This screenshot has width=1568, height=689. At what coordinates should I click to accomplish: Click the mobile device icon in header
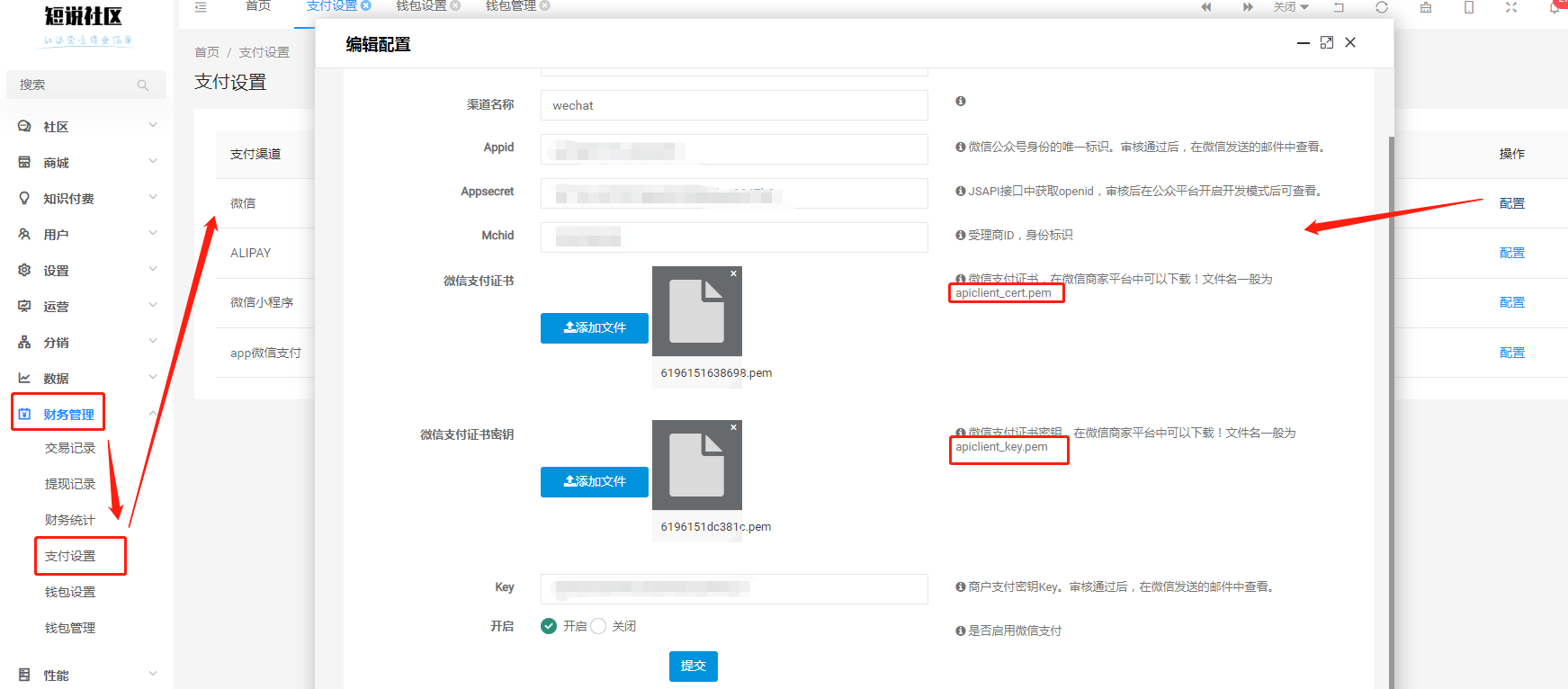pos(1469,6)
